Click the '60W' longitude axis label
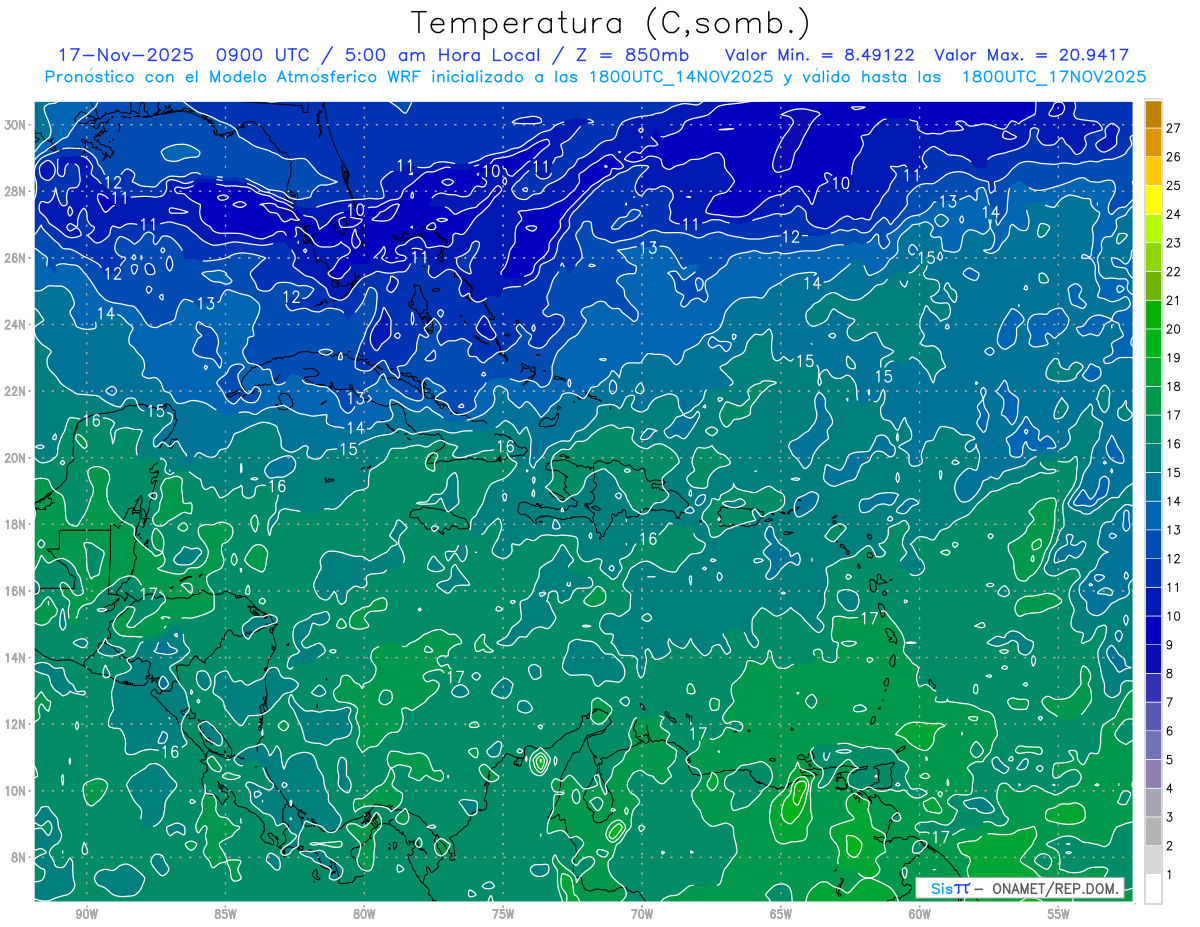Viewport: 1200px width, 927px height. (x=920, y=914)
